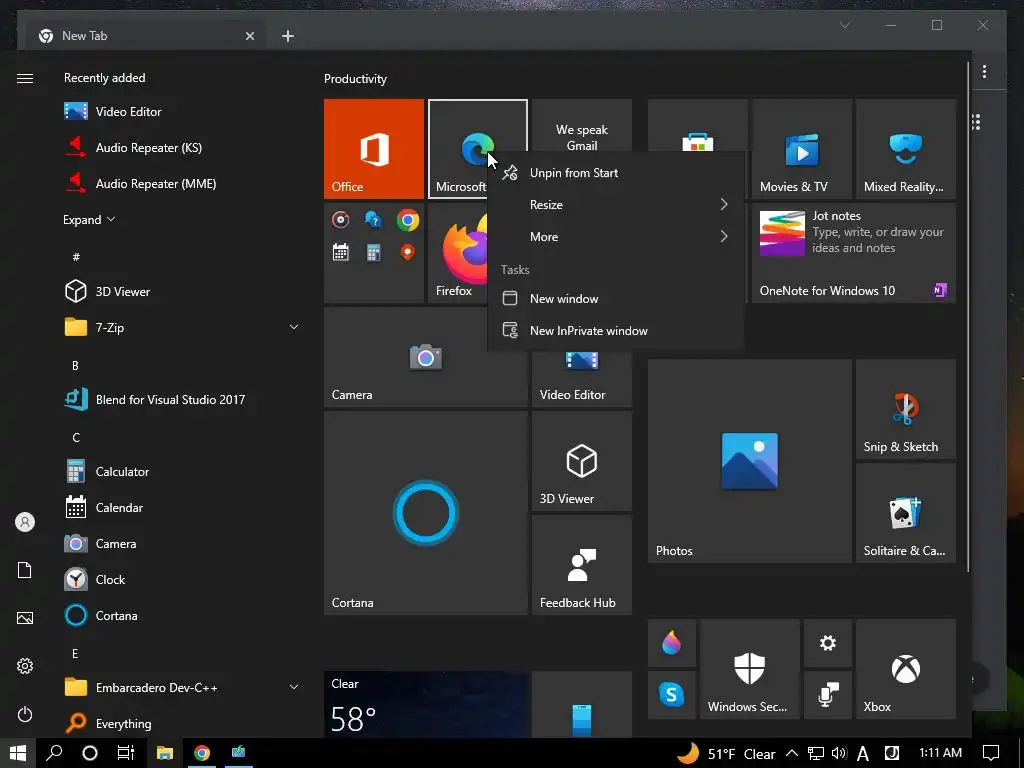The image size is (1024, 768).
Task: Open Settings from the Start sidebar
Action: 25,666
